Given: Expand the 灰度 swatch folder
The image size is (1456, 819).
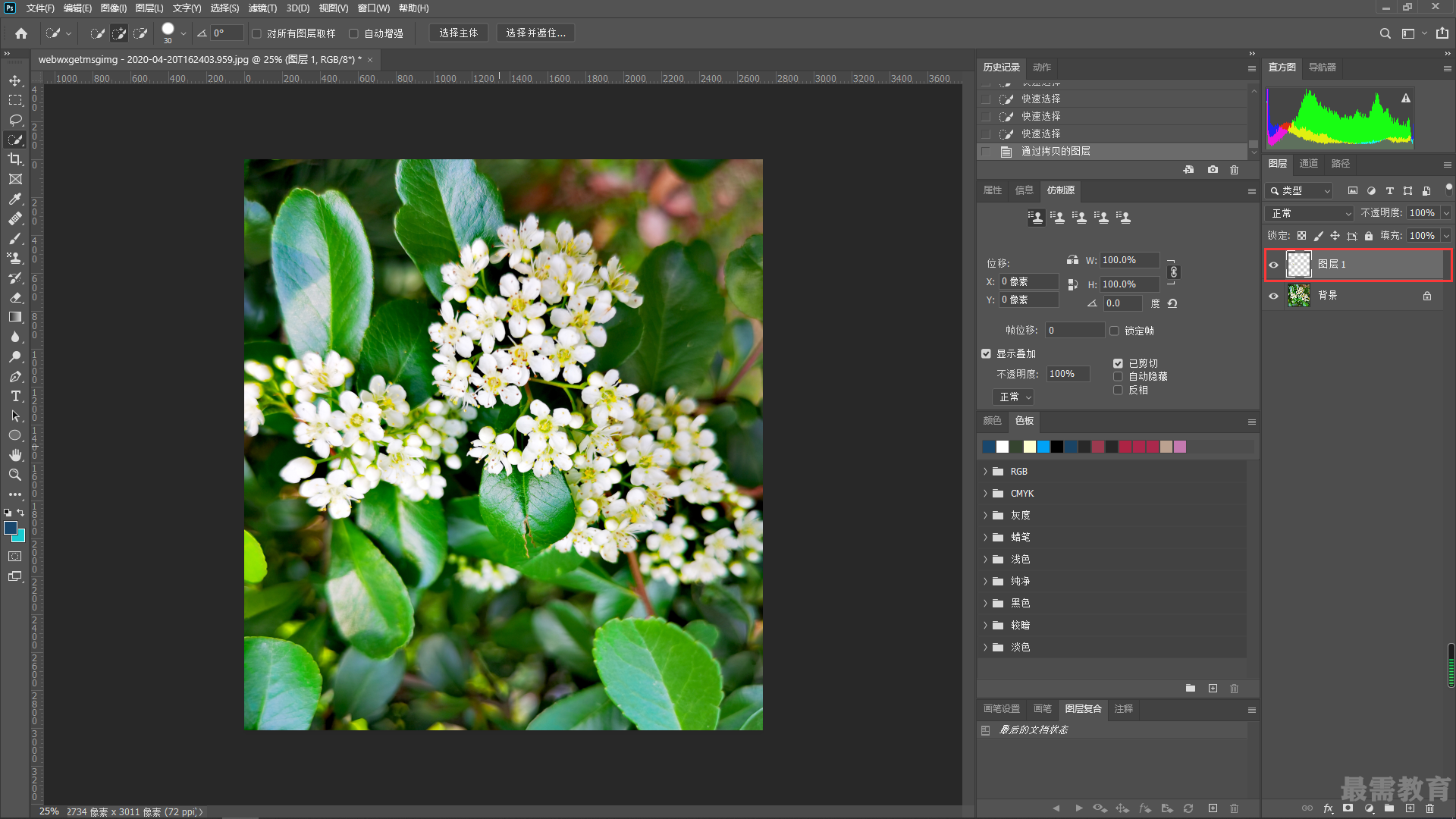Looking at the screenshot, I should [985, 516].
